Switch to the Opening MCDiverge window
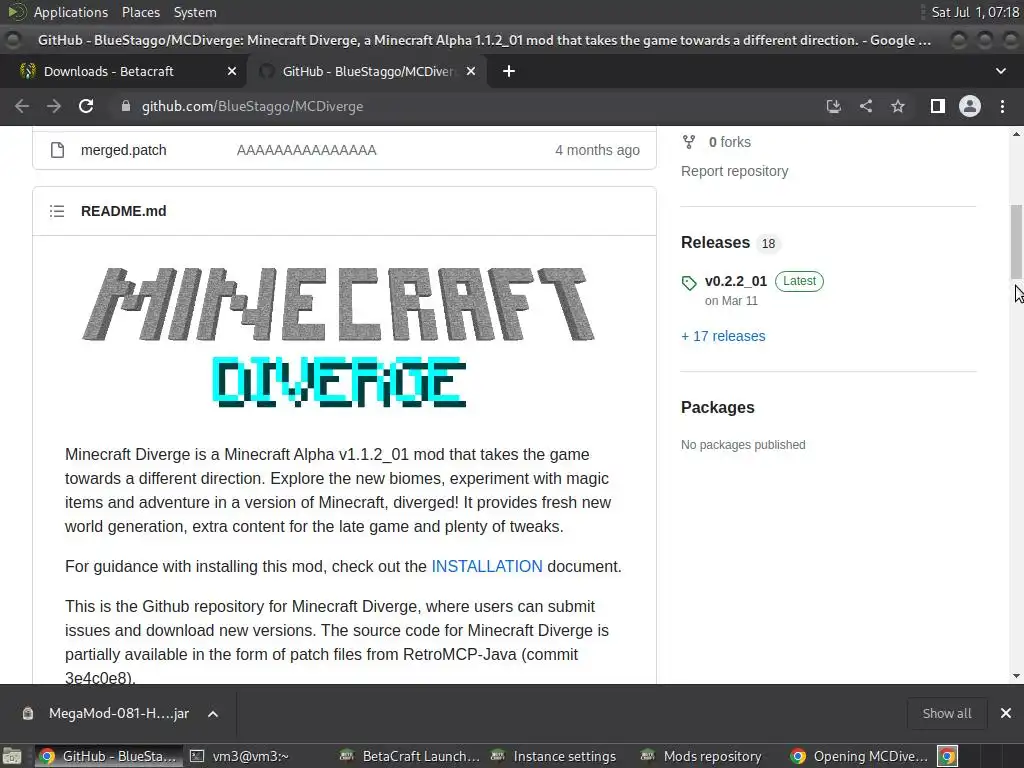This screenshot has height=768, width=1024. pos(859,756)
